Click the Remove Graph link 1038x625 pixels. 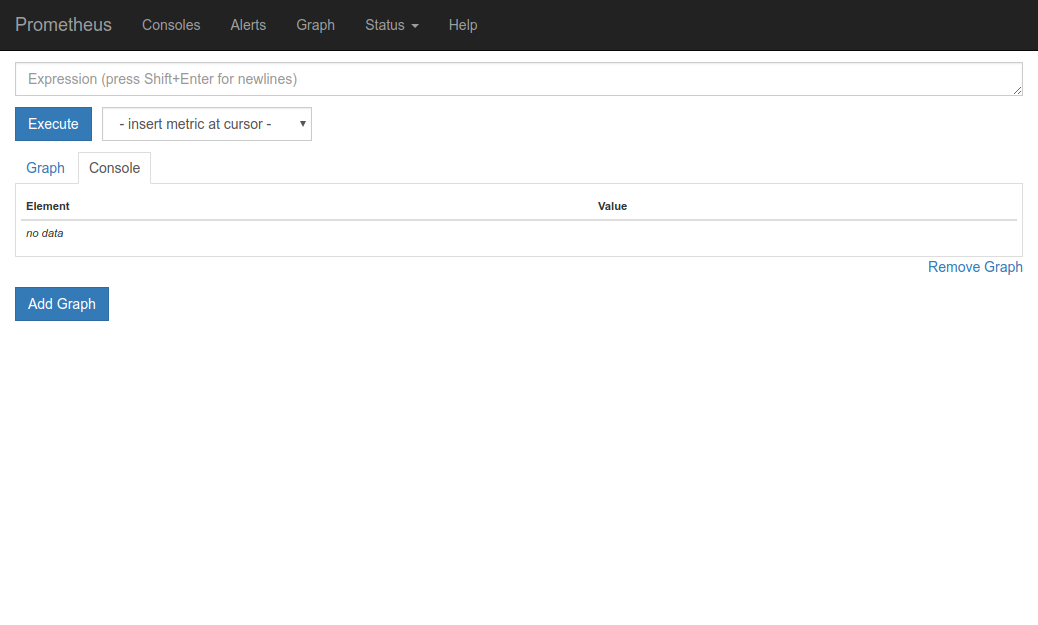975,267
